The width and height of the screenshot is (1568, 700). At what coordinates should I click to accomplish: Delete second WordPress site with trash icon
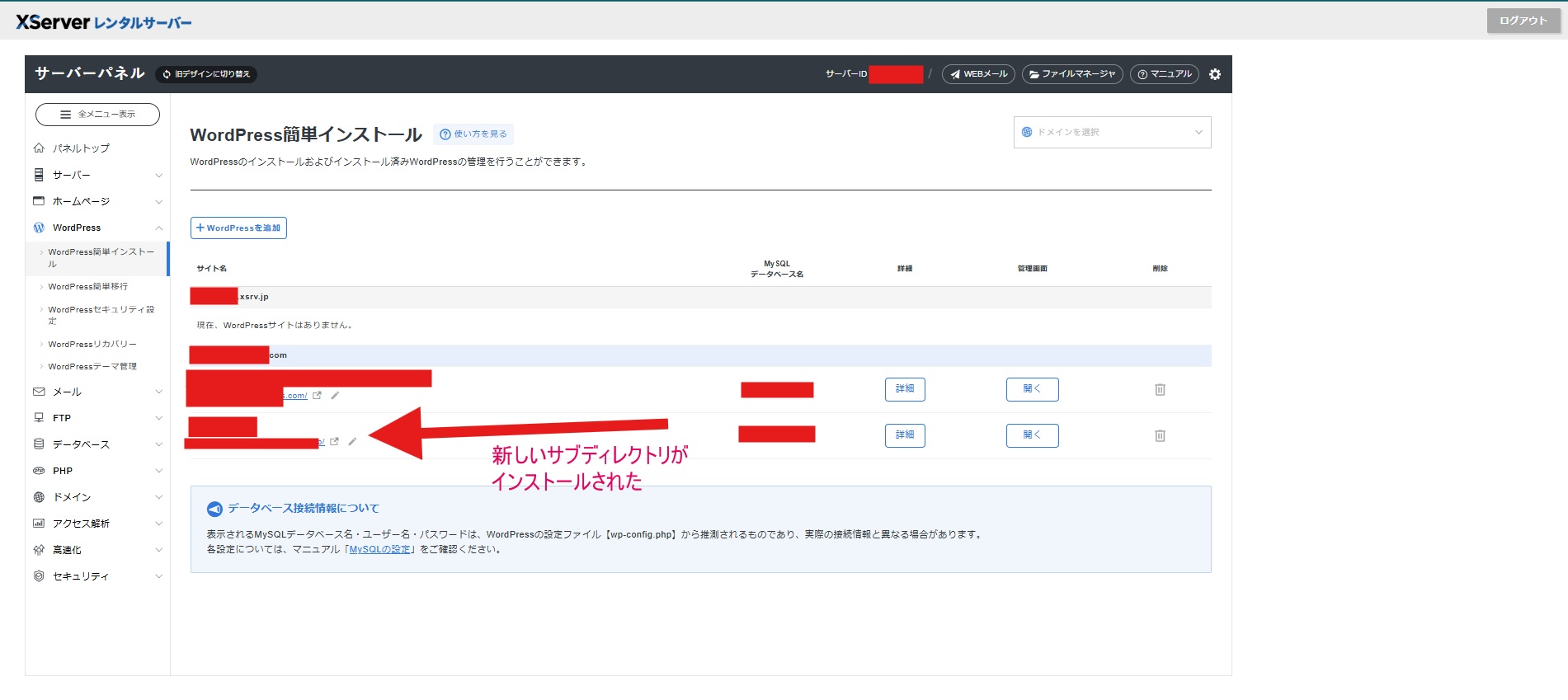[x=1160, y=435]
